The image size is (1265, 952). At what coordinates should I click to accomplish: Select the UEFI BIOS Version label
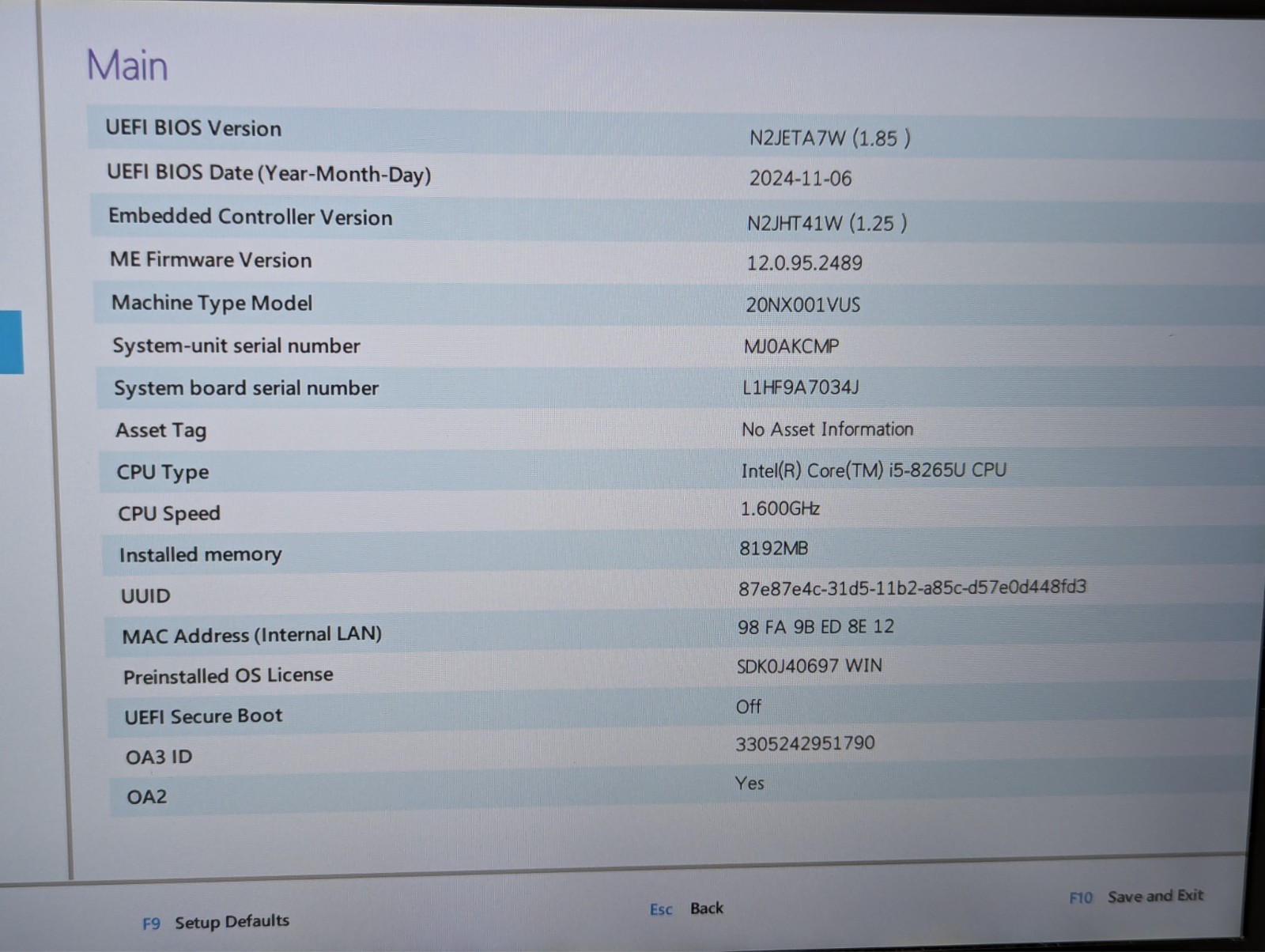pos(194,128)
